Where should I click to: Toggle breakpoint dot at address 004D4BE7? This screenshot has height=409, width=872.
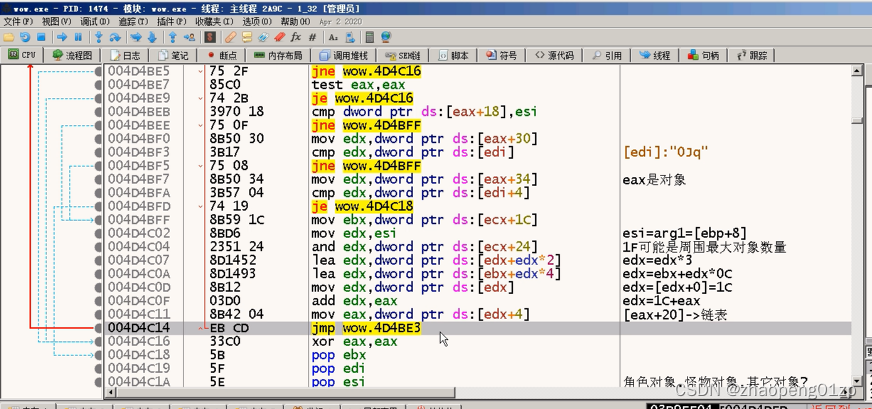click(x=98, y=85)
